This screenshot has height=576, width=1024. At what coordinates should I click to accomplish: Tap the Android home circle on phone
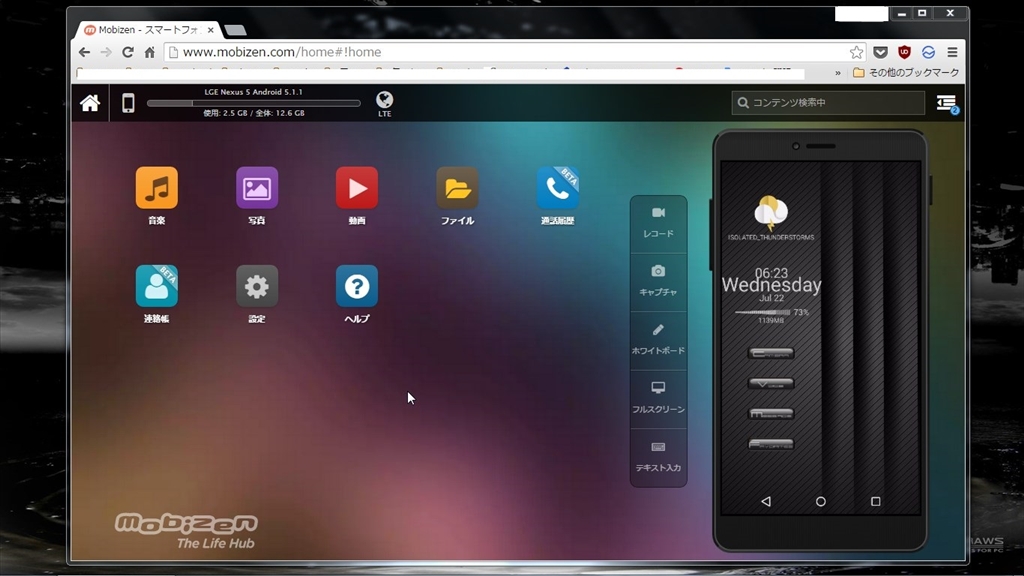[x=821, y=502]
